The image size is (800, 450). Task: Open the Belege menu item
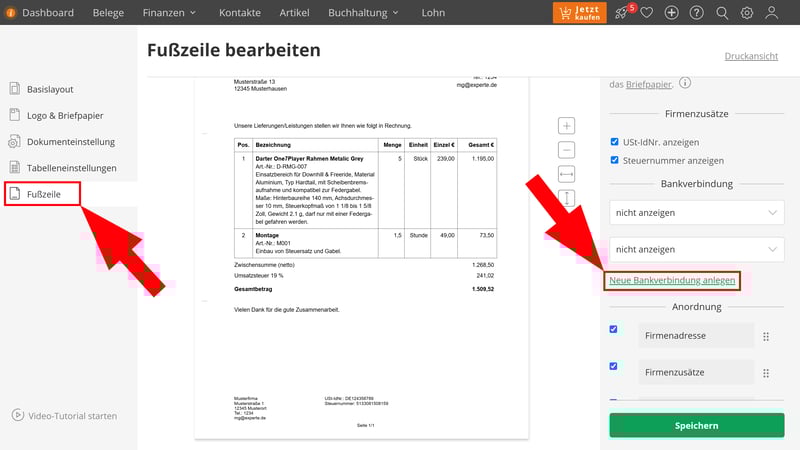point(108,13)
